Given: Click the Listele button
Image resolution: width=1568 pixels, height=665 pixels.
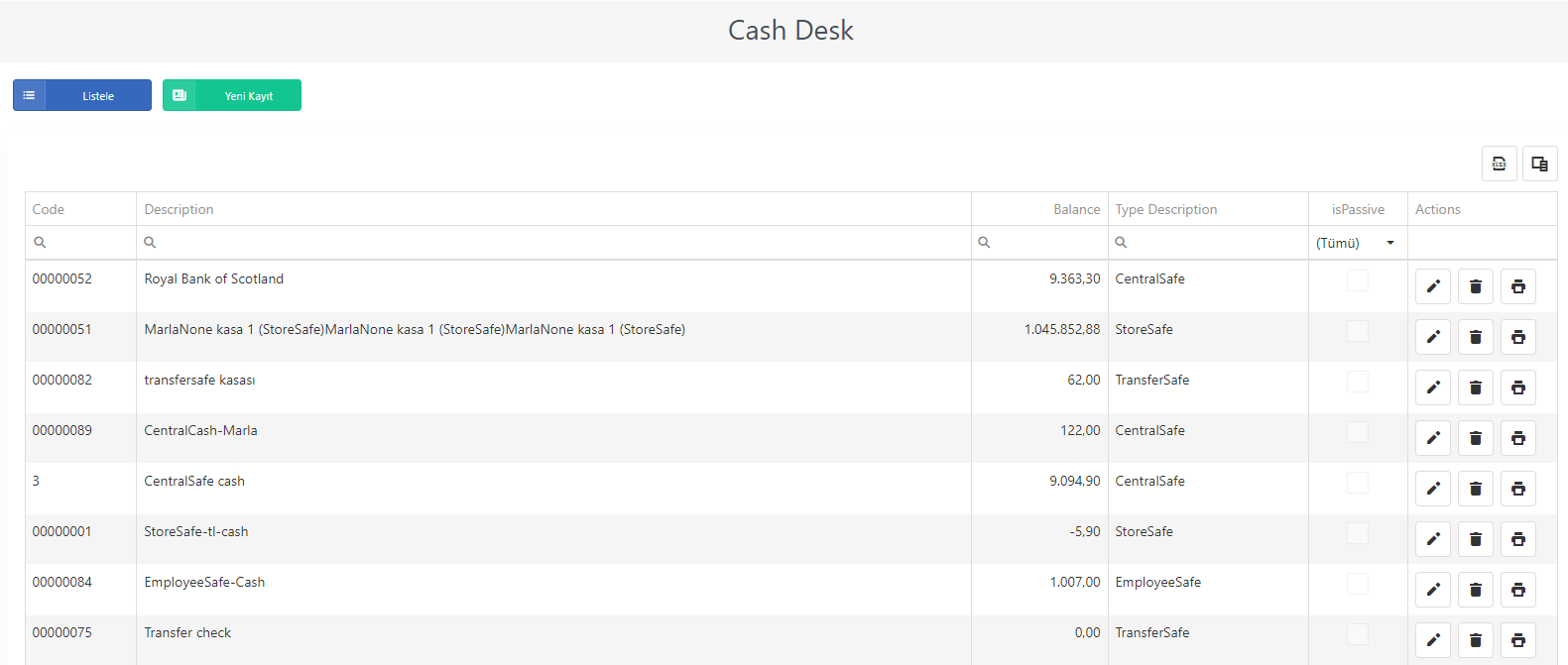Looking at the screenshot, I should (x=82, y=95).
